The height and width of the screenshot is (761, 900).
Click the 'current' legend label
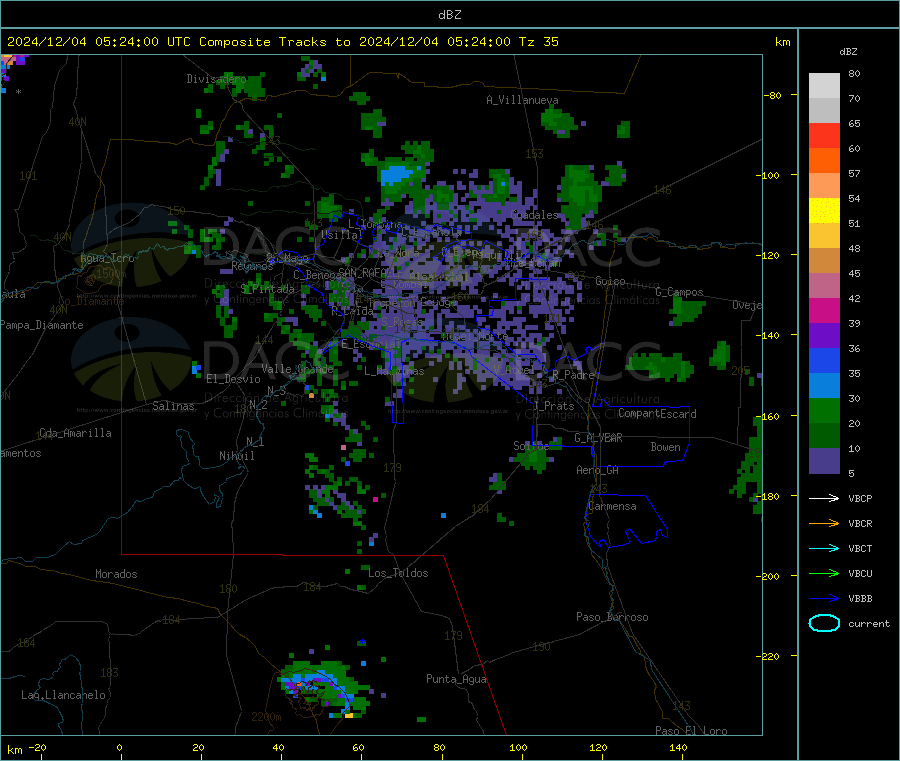click(x=869, y=623)
